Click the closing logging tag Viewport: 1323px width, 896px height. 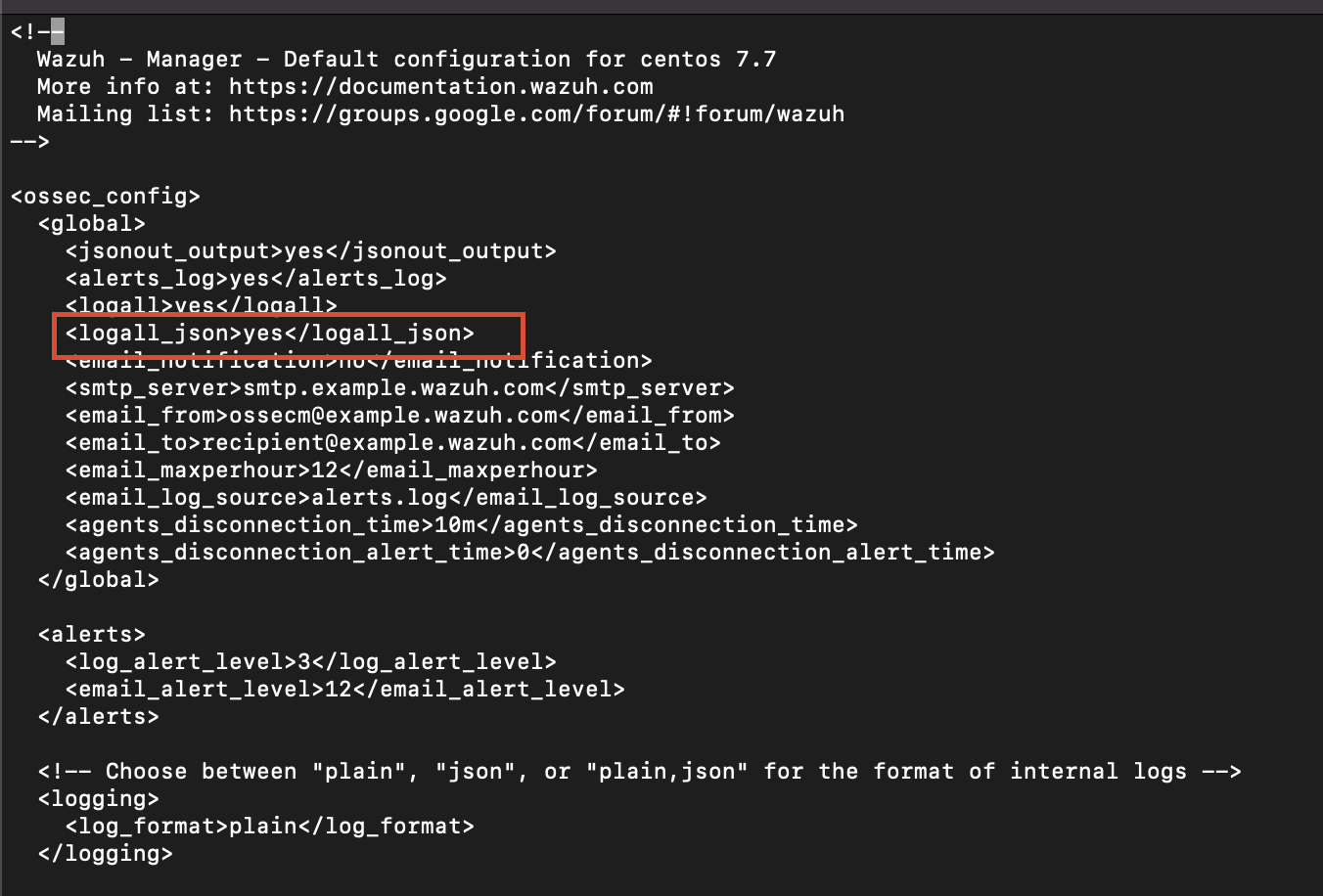tap(105, 854)
